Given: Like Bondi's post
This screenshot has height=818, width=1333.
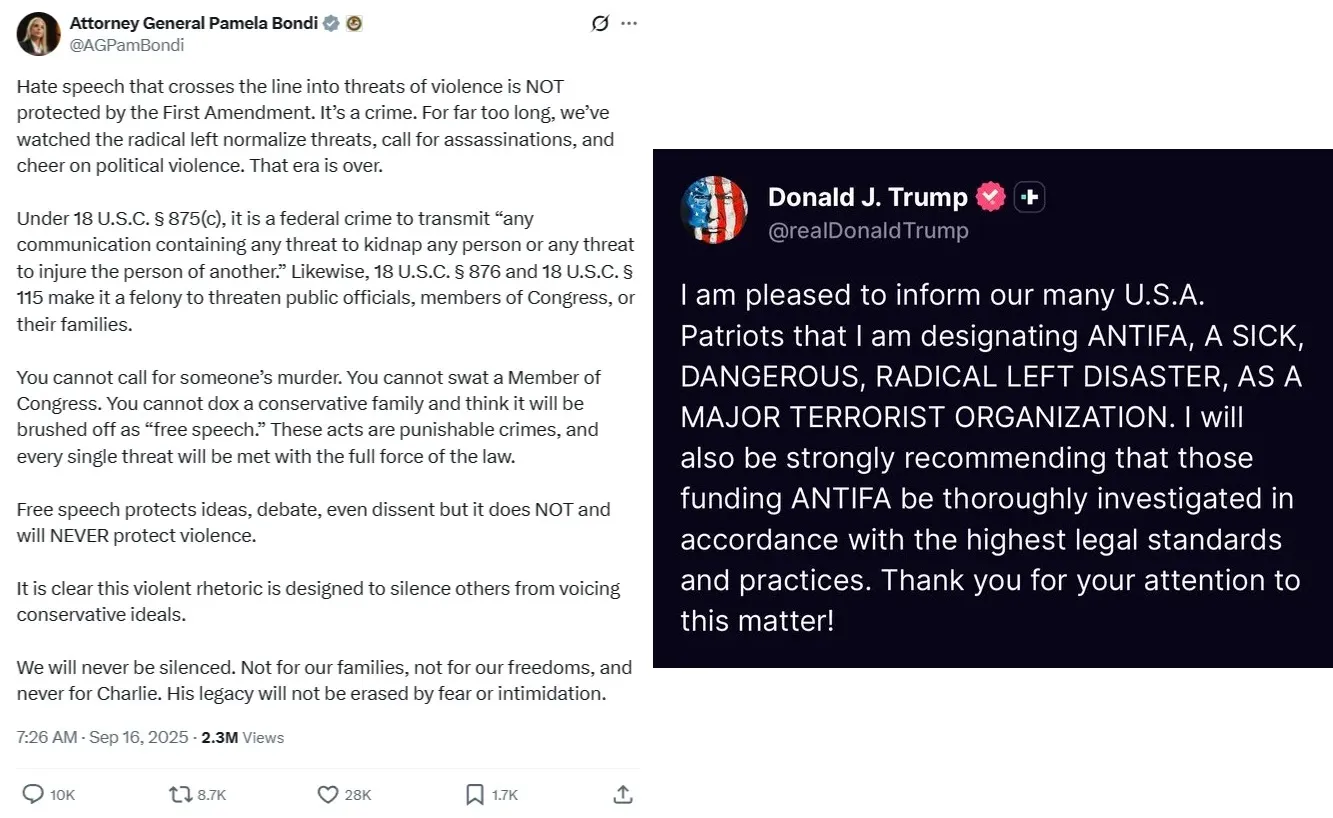Looking at the screenshot, I should point(326,794).
